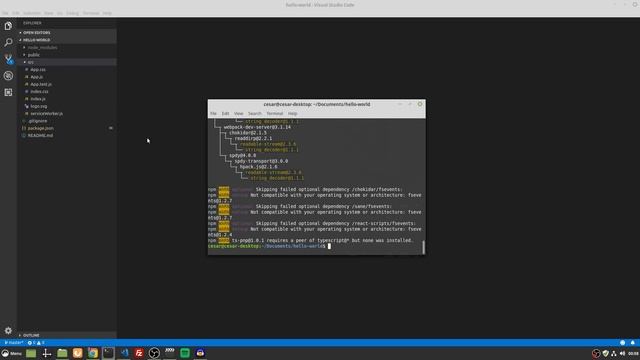Open the terminal window's Terminal menu
640x360 pixels.
tap(275, 113)
